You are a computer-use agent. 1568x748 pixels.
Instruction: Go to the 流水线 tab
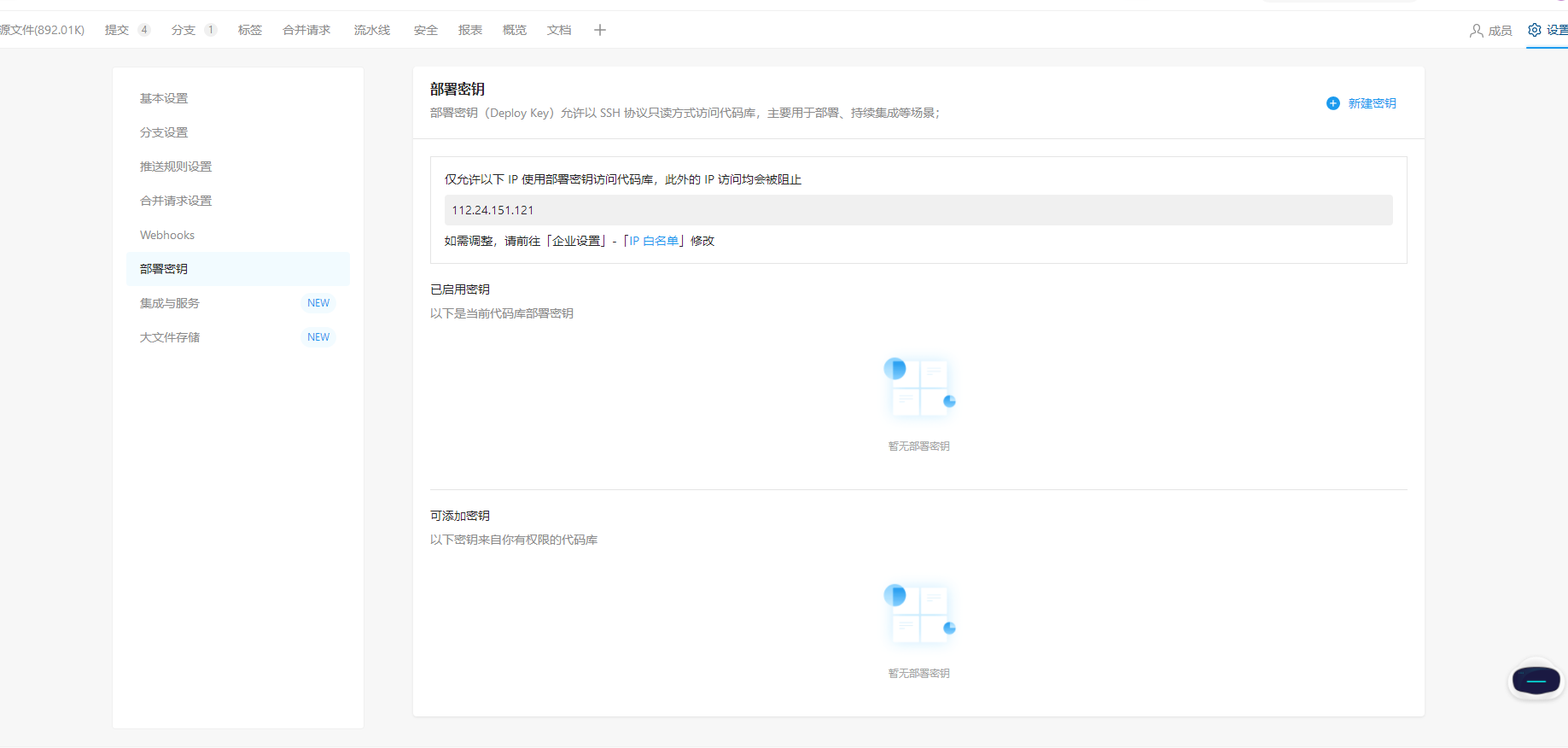372,30
